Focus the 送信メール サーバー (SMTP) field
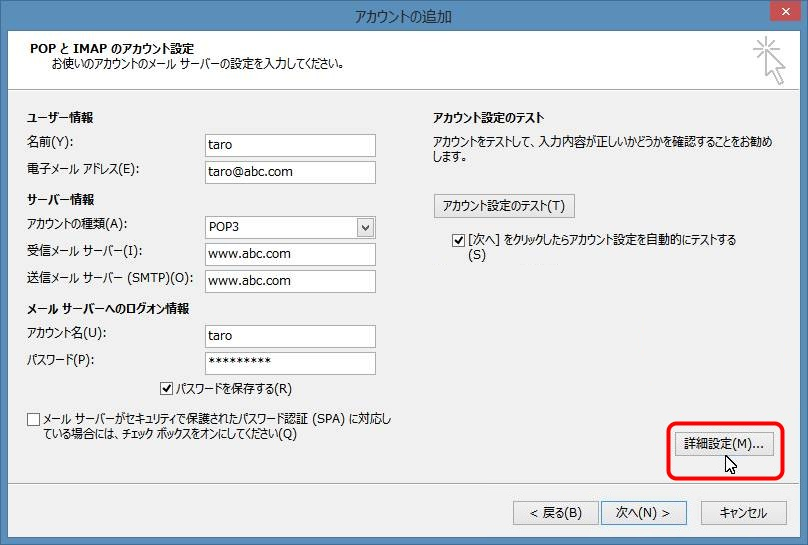Image resolution: width=808 pixels, height=545 pixels. point(289,281)
